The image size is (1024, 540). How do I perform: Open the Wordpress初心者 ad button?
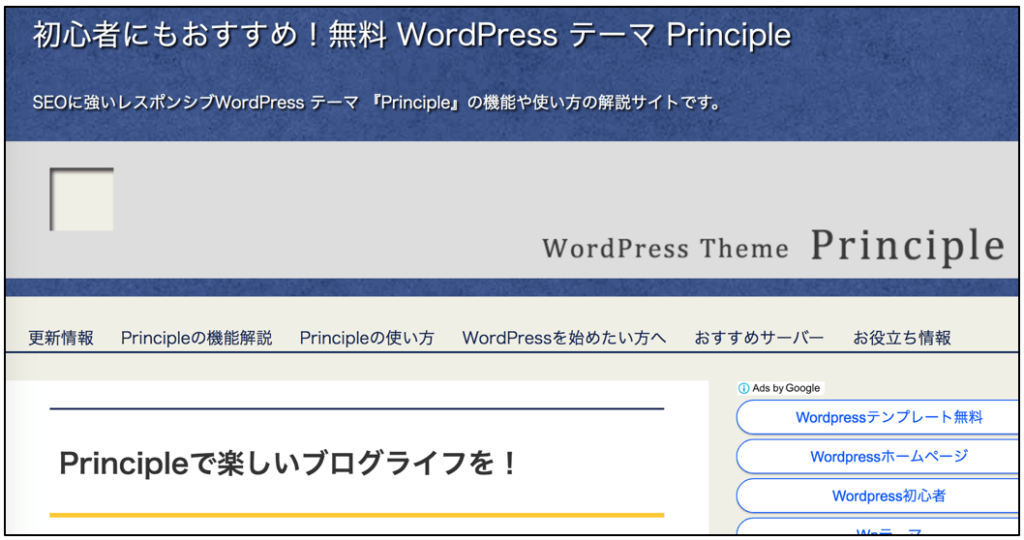pos(877,496)
